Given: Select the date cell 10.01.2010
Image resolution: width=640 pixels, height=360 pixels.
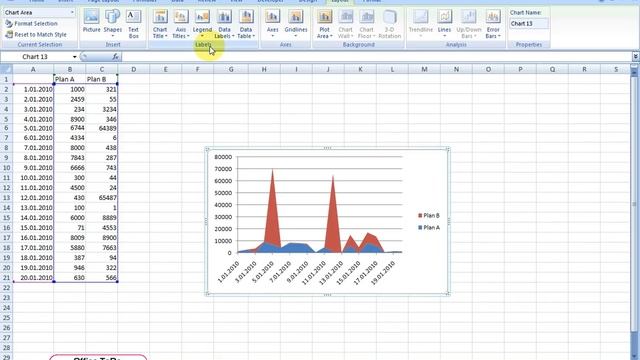Looking at the screenshot, I should (33, 178).
